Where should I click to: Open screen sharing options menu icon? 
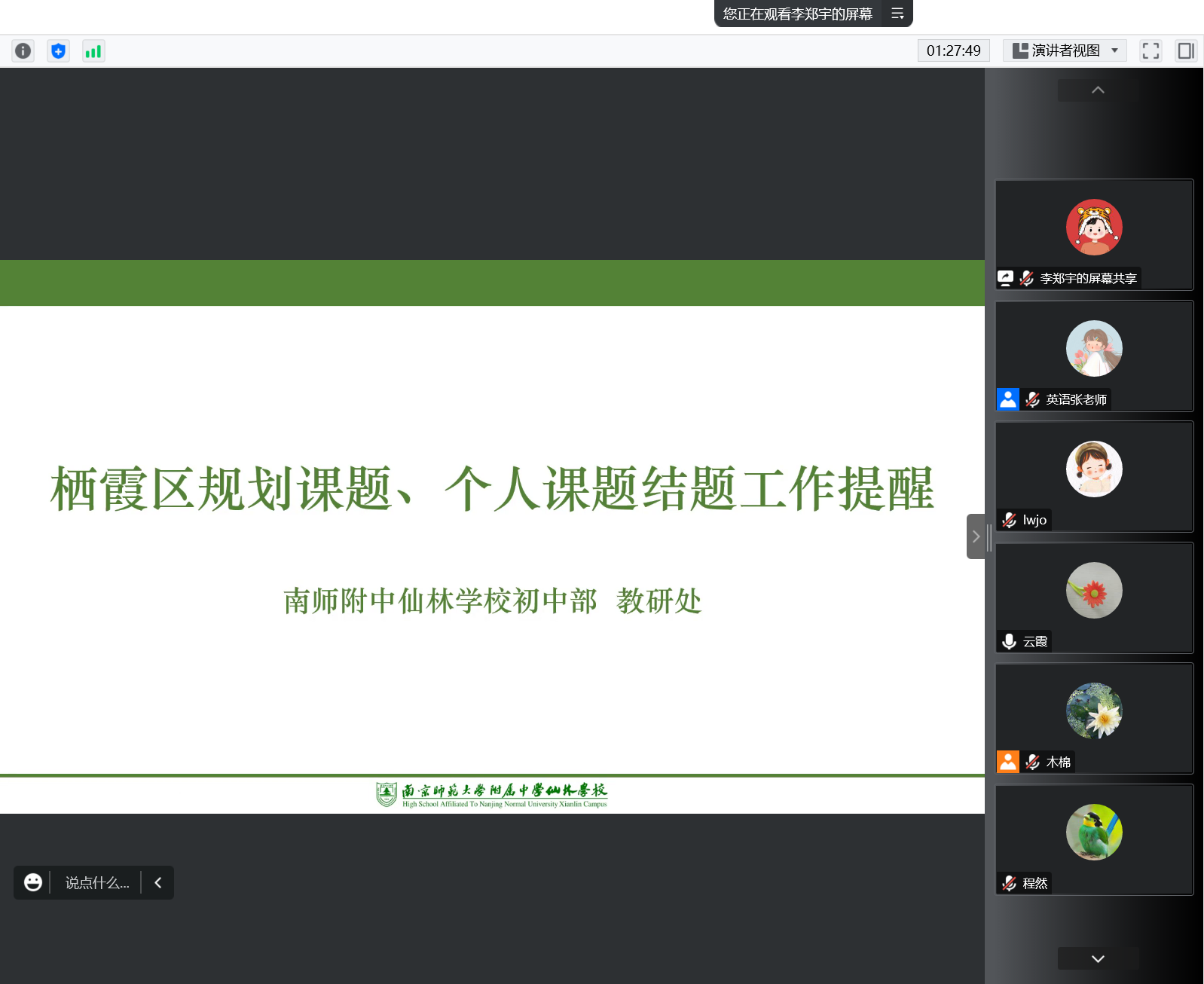pos(897,14)
